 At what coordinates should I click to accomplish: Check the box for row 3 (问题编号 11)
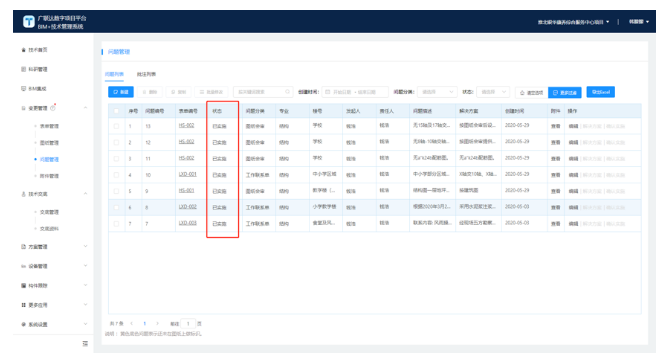(x=116, y=158)
